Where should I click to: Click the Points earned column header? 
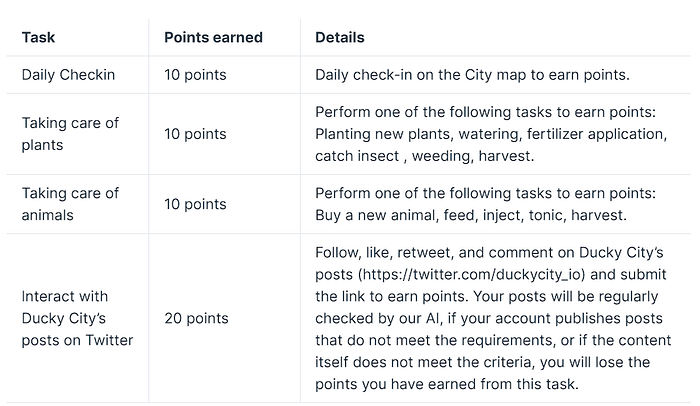point(213,38)
